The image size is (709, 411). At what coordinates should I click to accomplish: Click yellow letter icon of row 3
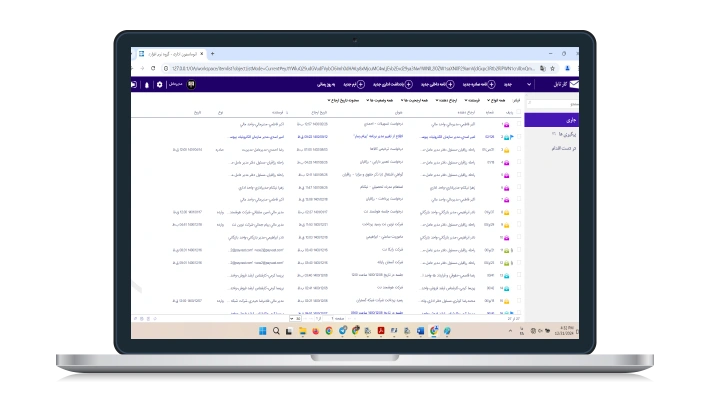(x=506, y=150)
